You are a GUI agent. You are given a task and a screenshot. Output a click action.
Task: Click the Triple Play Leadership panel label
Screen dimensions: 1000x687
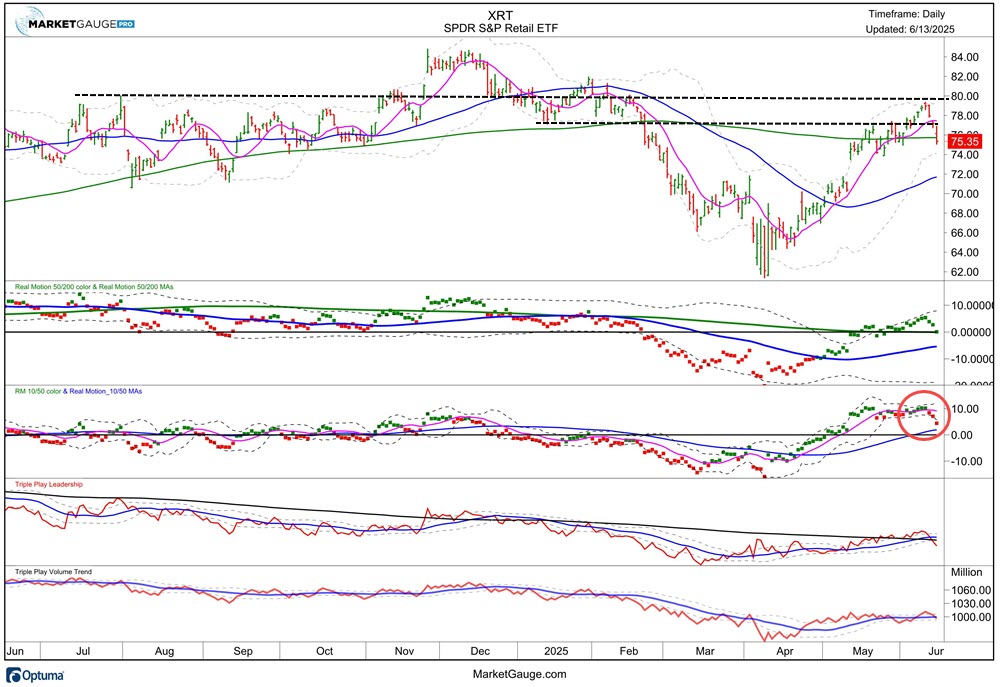click(47, 484)
